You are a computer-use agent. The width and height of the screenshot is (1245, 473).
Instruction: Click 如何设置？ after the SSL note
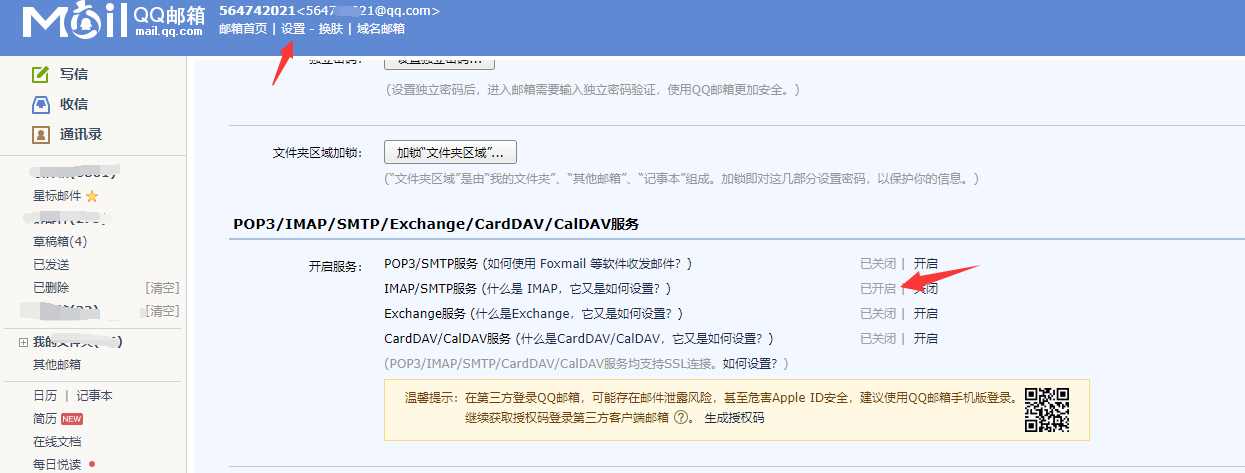(752, 364)
